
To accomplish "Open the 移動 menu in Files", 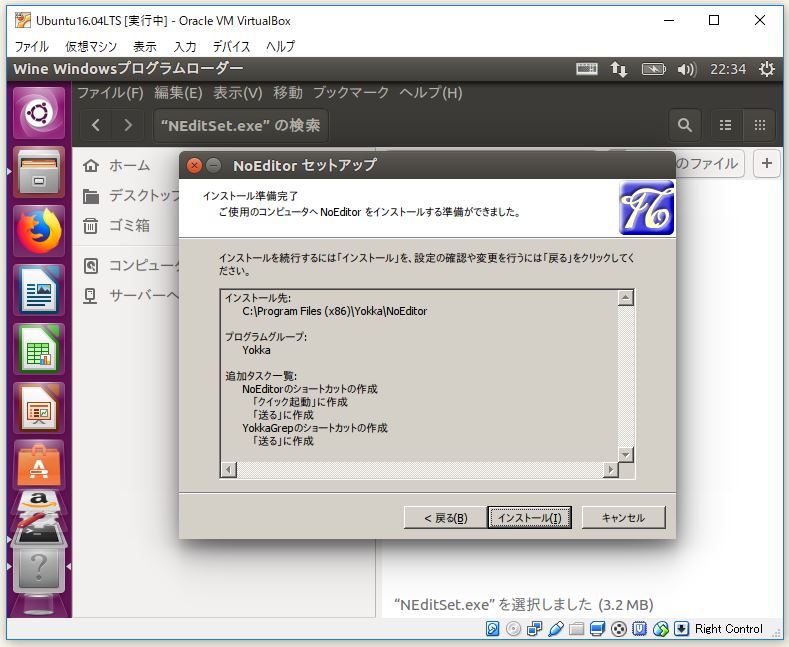I will (x=288, y=93).
